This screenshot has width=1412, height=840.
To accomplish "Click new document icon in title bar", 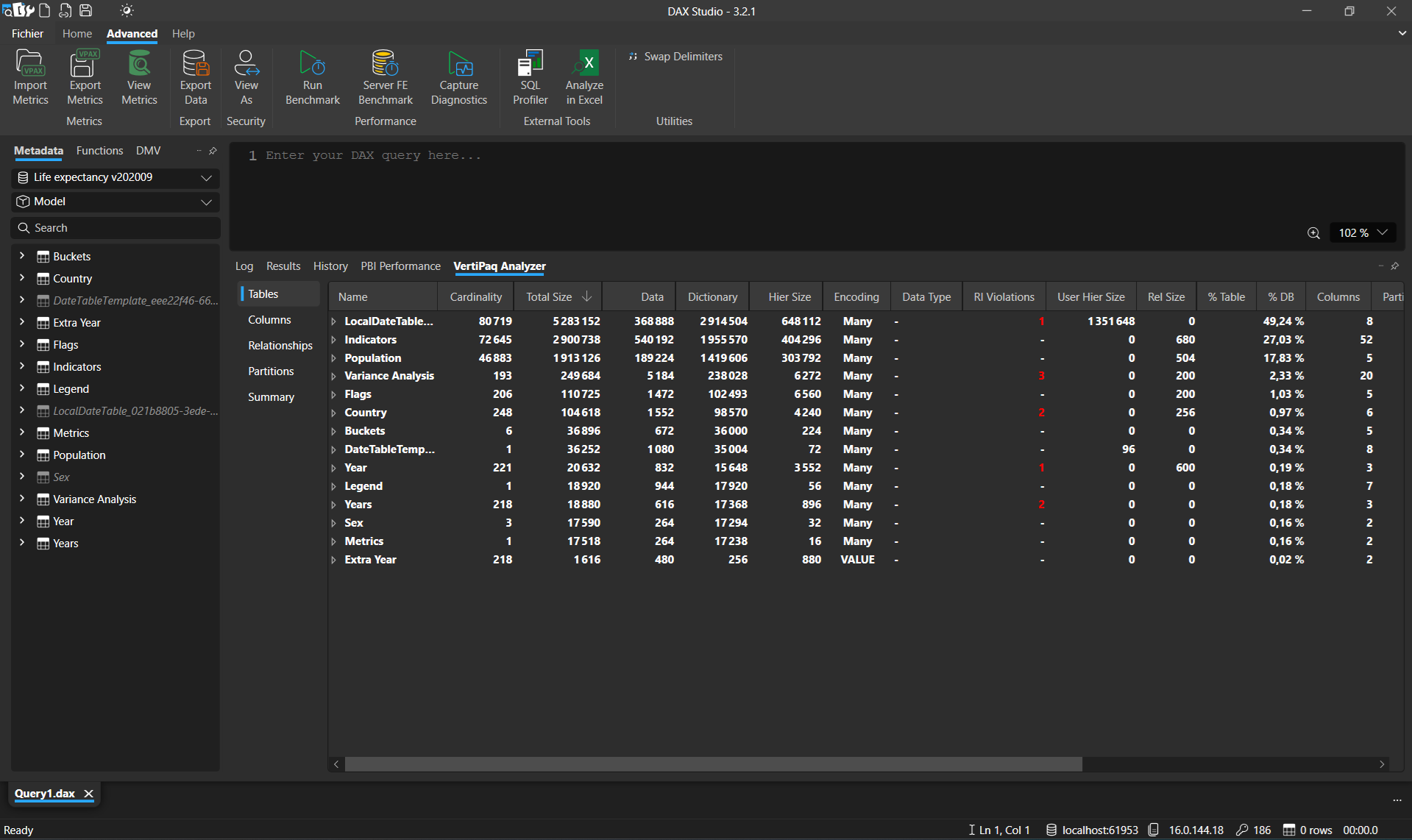I will 45,10.
